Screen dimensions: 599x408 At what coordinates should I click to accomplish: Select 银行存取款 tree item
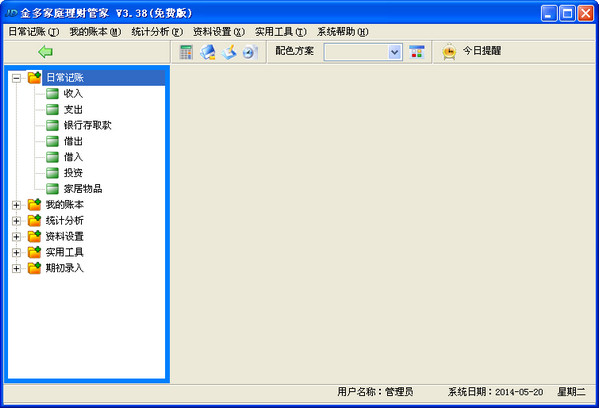(87, 125)
